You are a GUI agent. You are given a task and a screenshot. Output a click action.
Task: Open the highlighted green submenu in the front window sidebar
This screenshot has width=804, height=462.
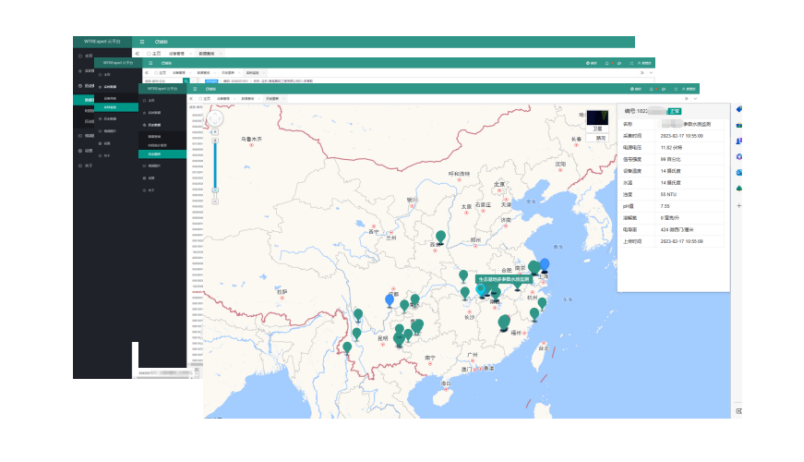(x=162, y=154)
